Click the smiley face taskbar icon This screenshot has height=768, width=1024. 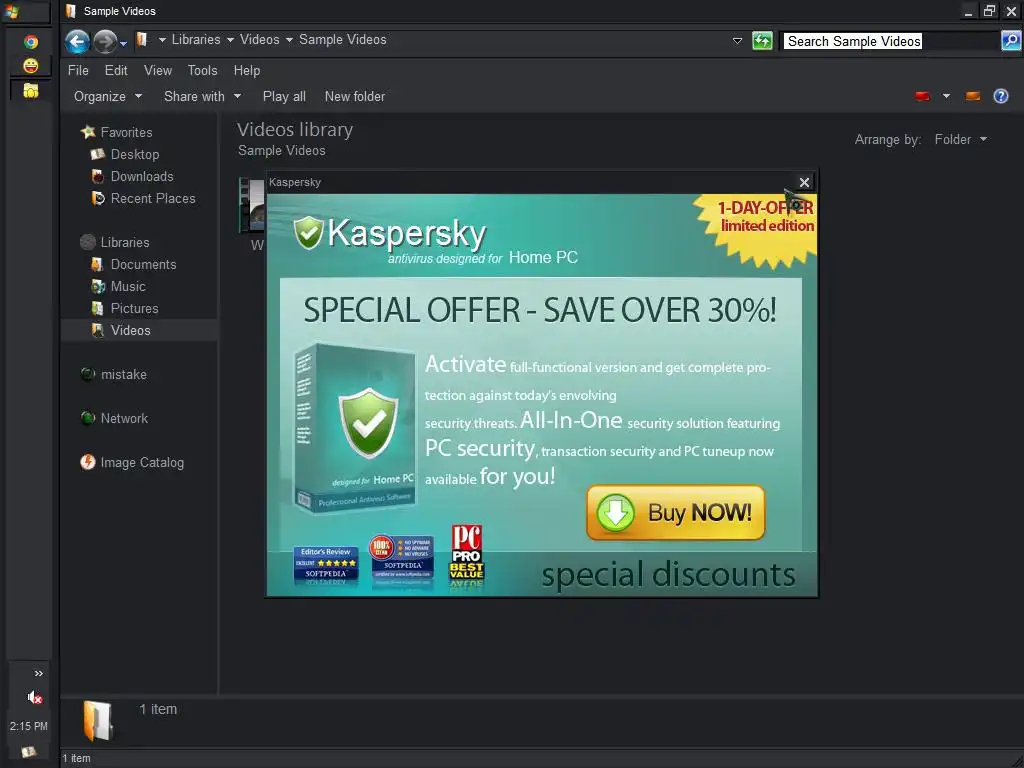pos(31,66)
